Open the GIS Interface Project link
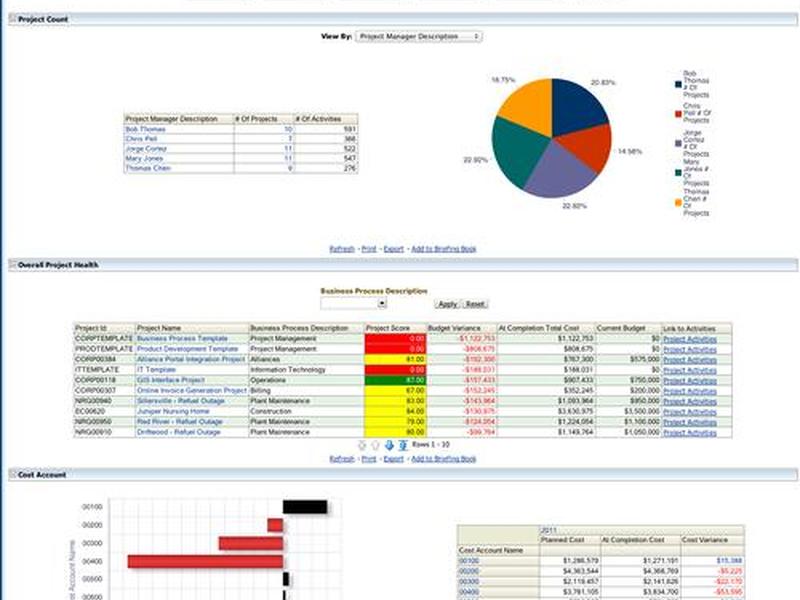The height and width of the screenshot is (600, 800). tap(170, 380)
